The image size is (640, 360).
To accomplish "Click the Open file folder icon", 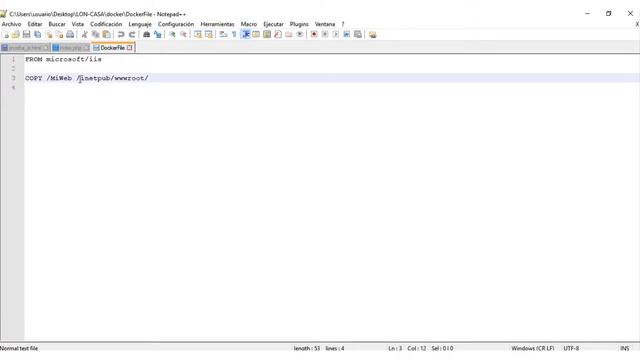I will (x=16, y=35).
